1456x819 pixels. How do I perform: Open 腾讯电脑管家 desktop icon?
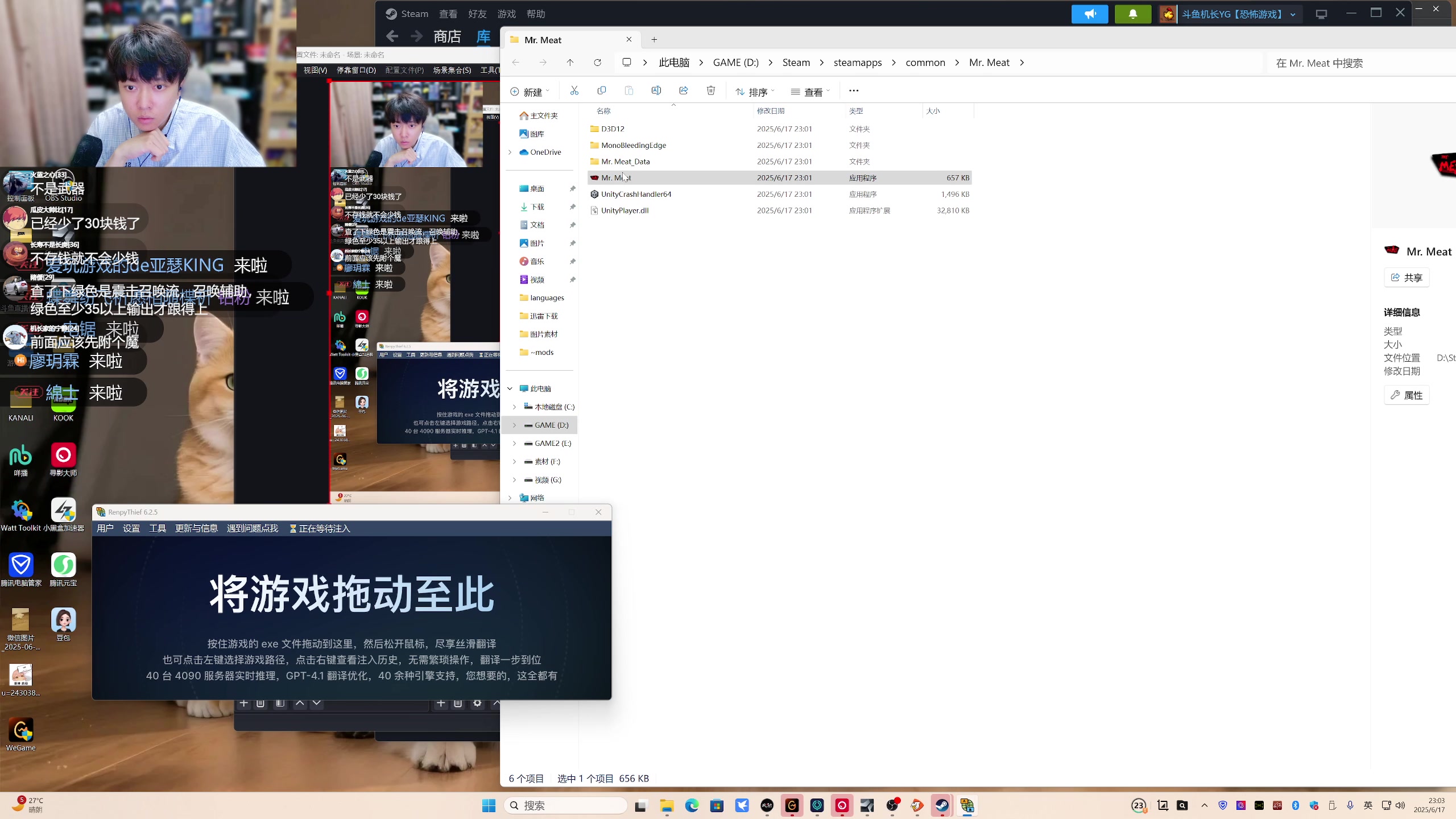(21, 570)
